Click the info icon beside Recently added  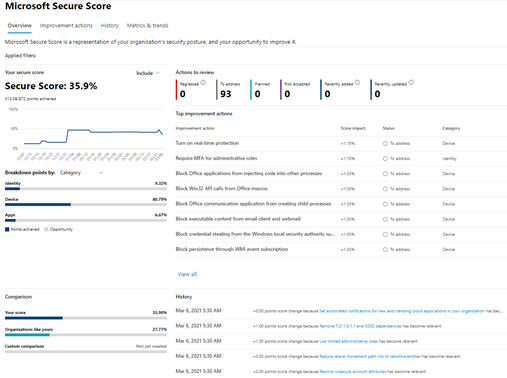357,82
